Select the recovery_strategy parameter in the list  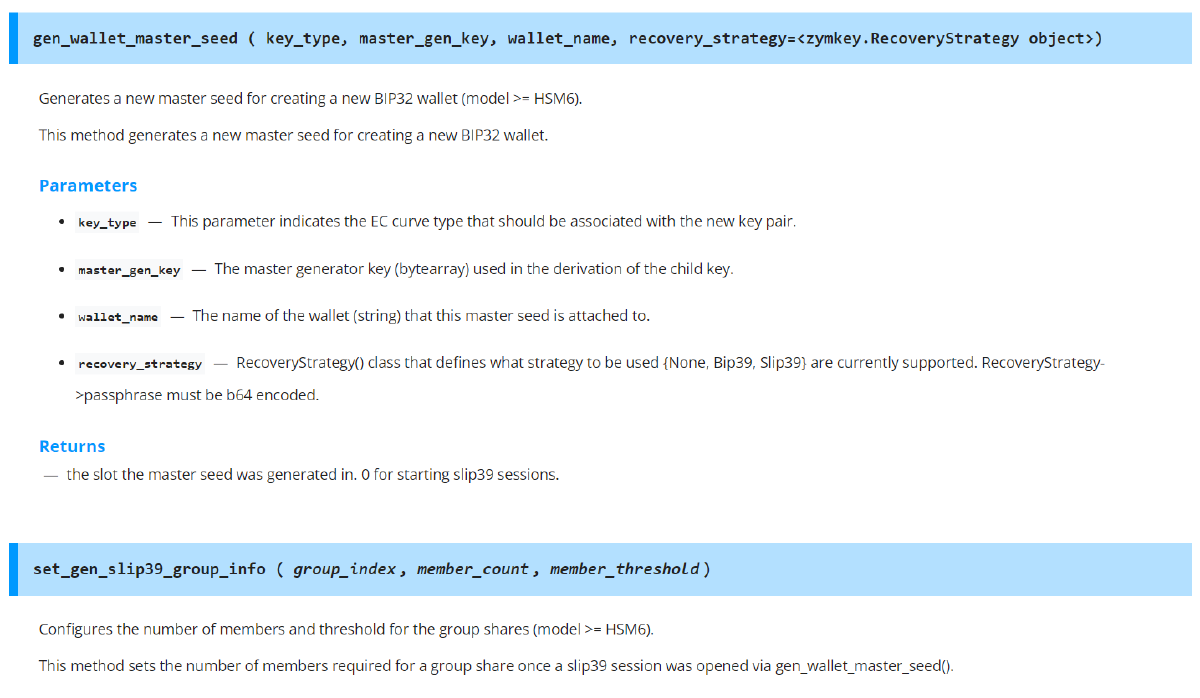pyautogui.click(x=140, y=364)
